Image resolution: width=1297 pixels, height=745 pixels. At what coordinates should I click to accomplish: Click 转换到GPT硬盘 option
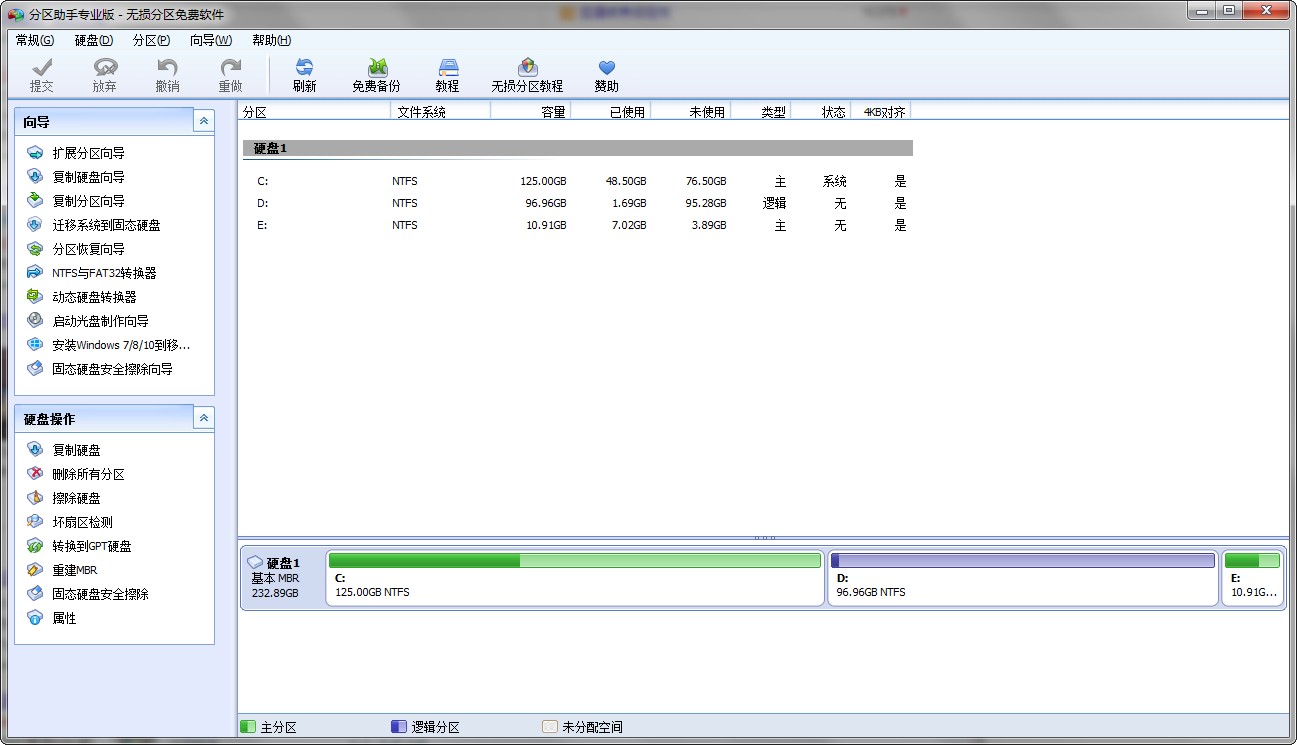tap(92, 546)
